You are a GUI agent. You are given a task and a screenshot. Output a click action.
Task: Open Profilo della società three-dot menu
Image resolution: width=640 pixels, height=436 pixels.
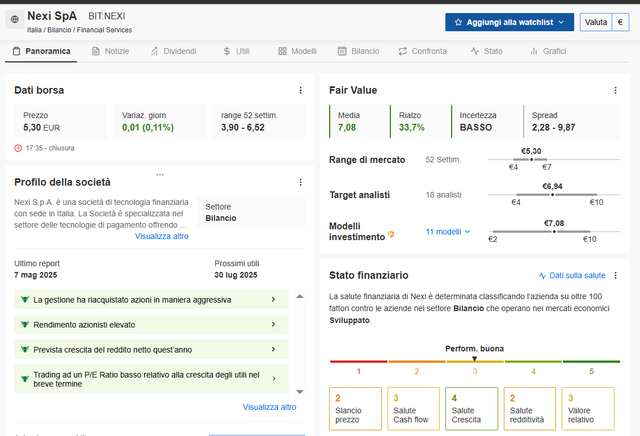[x=300, y=182]
